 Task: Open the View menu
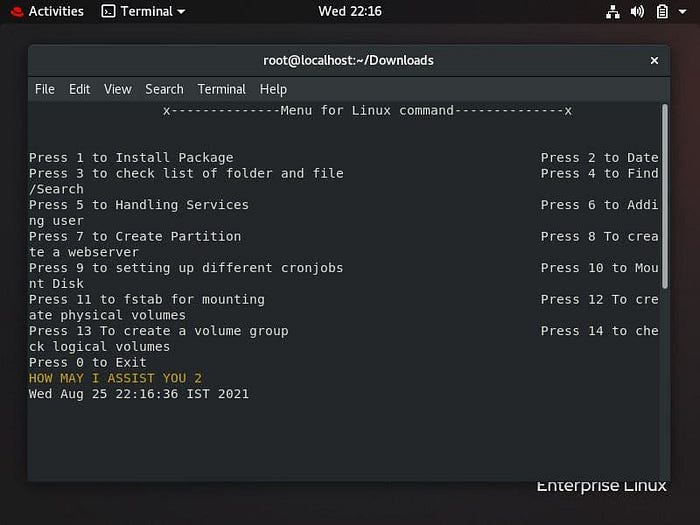pyautogui.click(x=118, y=89)
